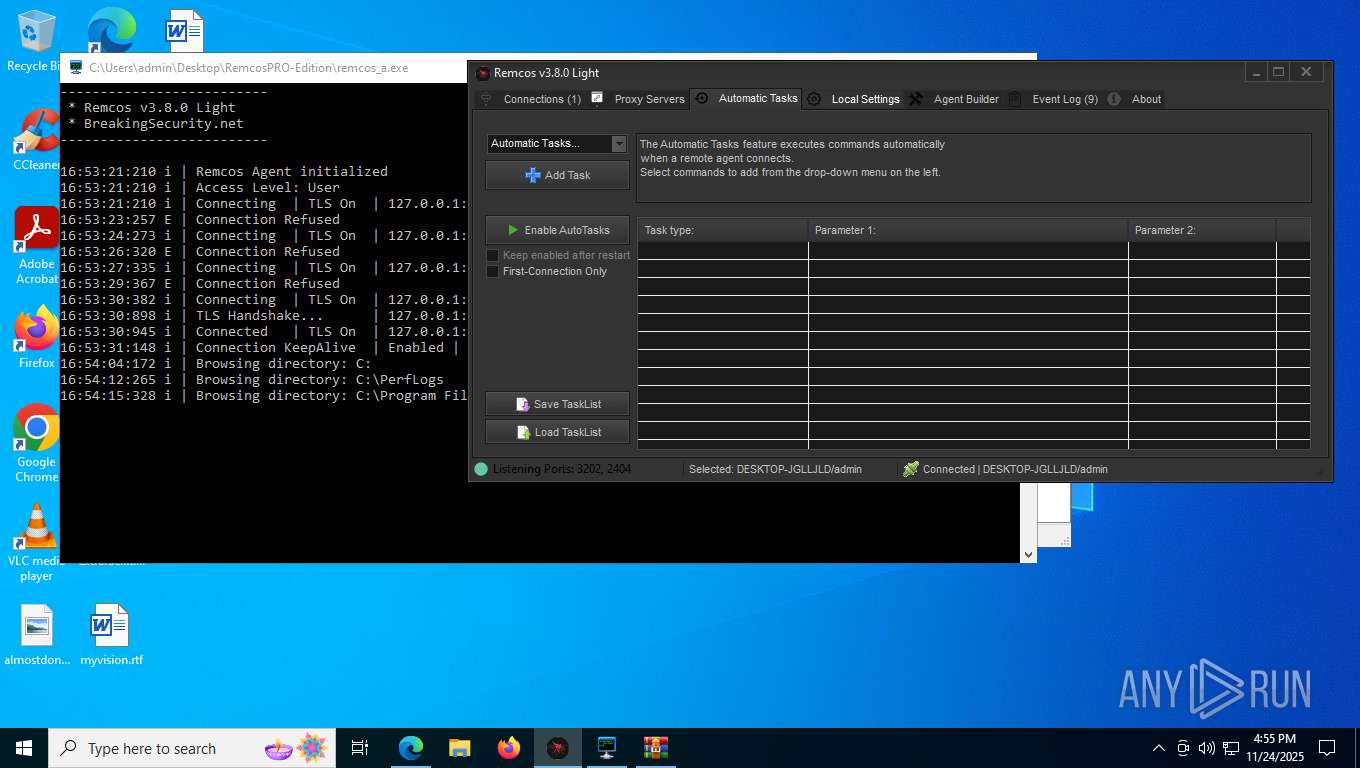Open the notification center icon

tap(1327, 748)
